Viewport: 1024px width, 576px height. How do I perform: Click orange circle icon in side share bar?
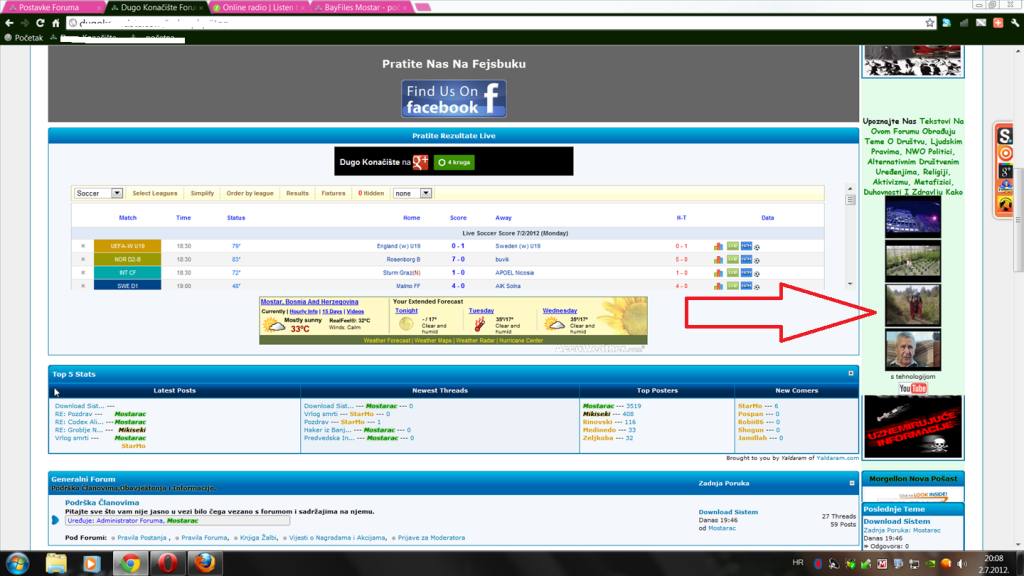(x=1005, y=153)
